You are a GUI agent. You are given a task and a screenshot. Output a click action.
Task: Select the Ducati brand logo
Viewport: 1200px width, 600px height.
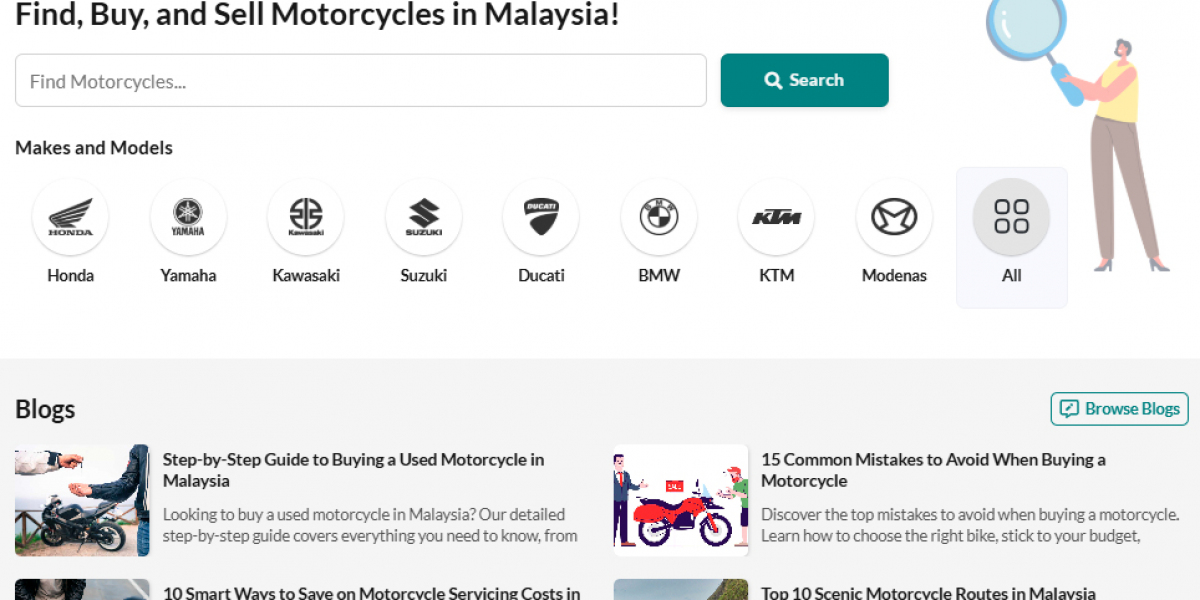[541, 217]
